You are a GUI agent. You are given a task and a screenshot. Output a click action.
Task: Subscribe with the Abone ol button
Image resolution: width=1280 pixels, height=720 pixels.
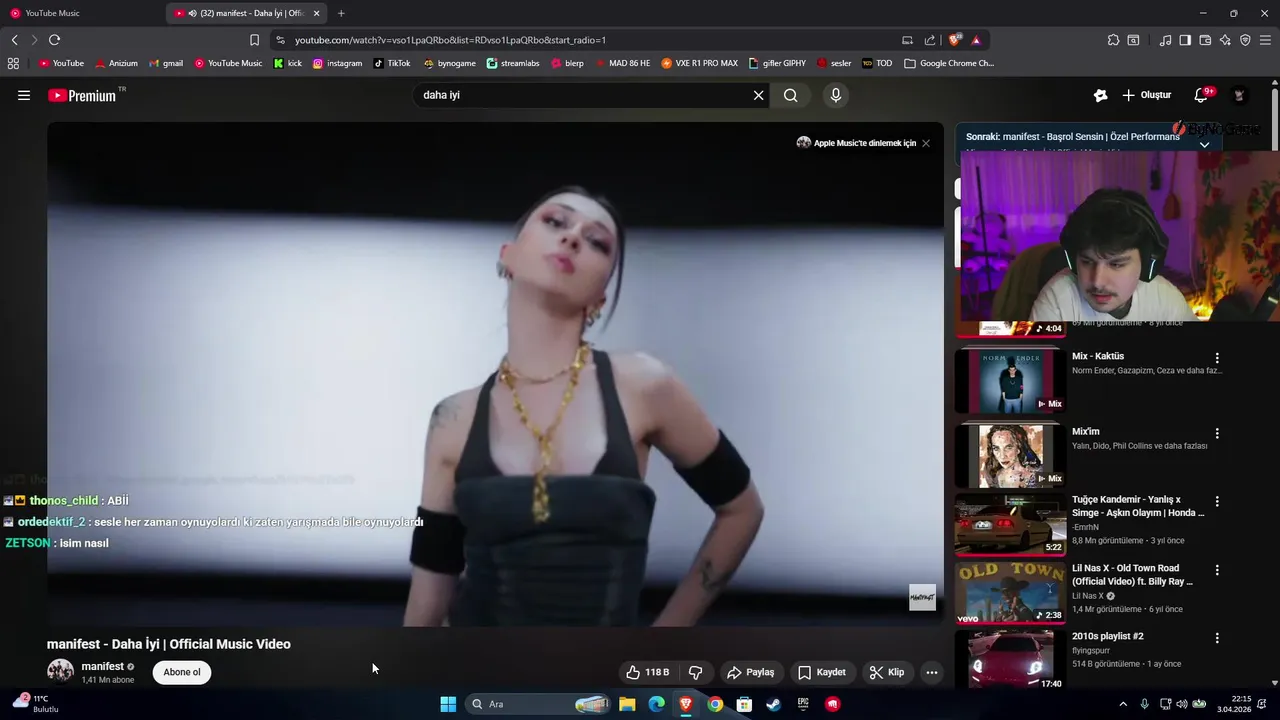point(182,672)
